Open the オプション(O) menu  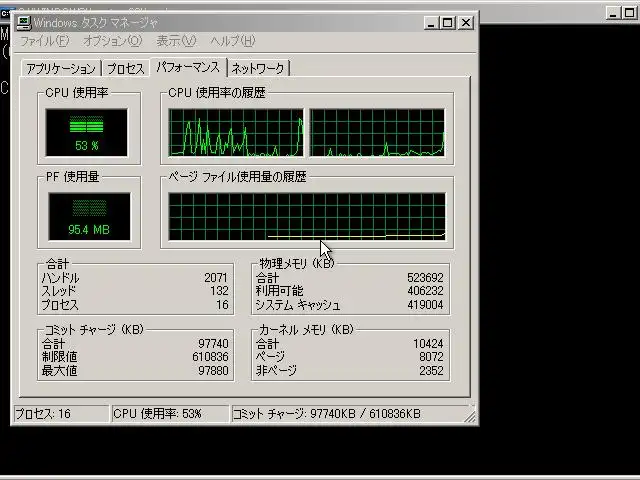pyautogui.click(x=113, y=41)
